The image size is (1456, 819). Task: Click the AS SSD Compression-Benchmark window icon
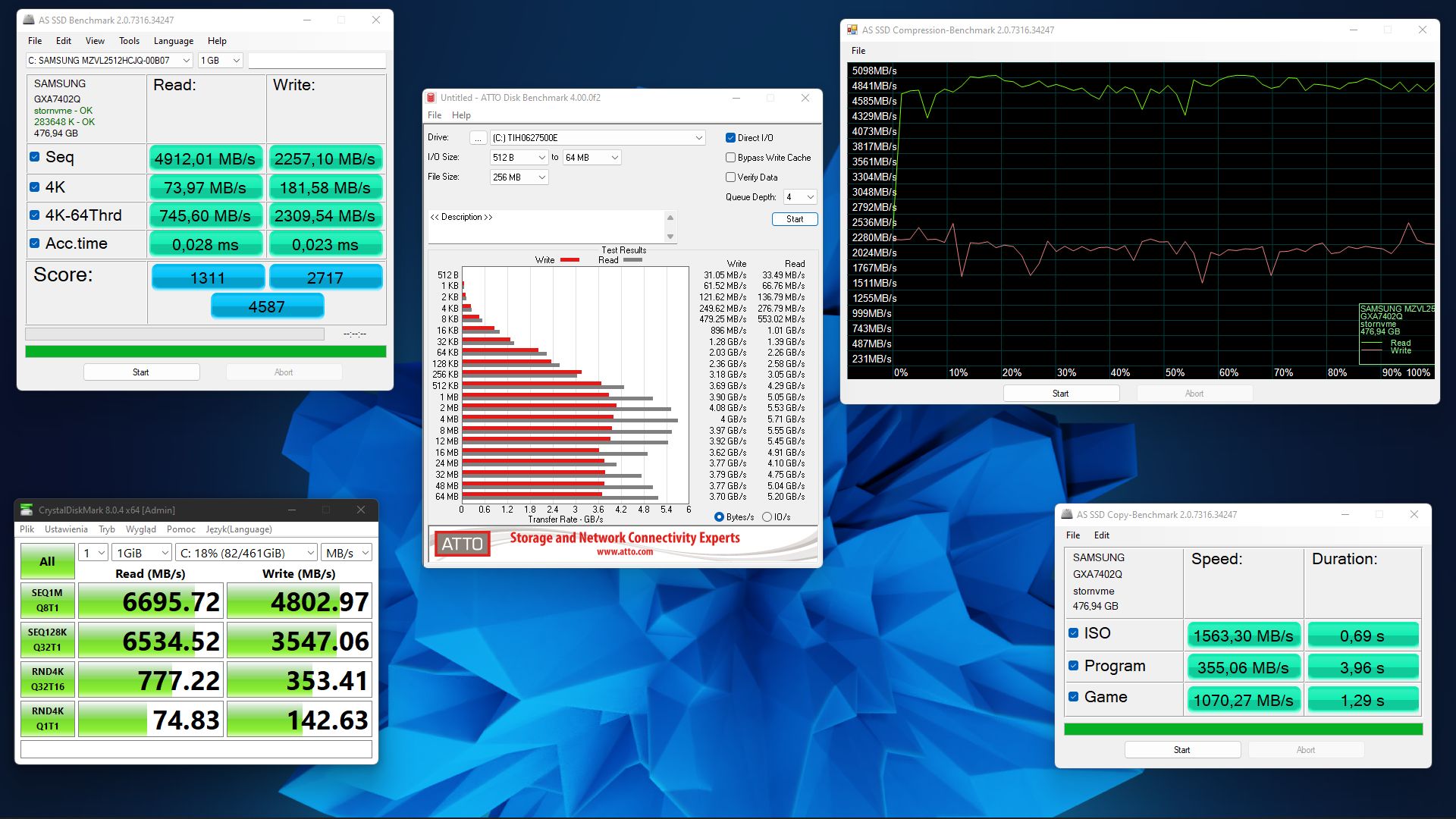point(852,30)
